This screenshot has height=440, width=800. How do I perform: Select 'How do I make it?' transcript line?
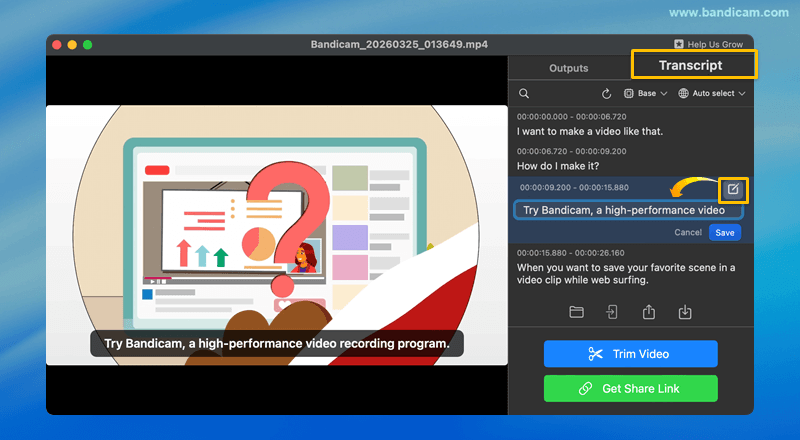click(557, 166)
